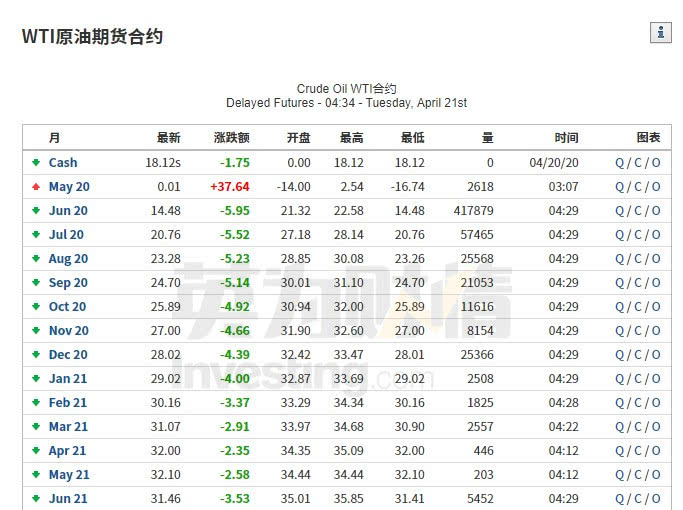The height and width of the screenshot is (510, 683).
Task: Click the down arrow icon beside Jun 21
Action: [36, 498]
